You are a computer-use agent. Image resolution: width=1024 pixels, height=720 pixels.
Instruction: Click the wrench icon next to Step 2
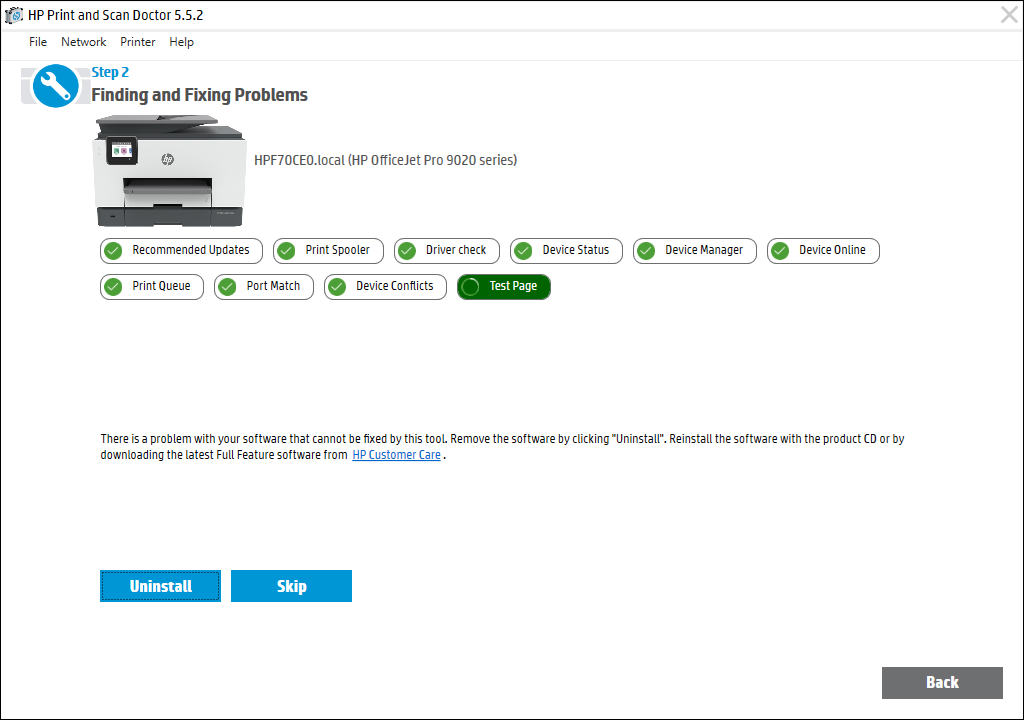pos(55,86)
